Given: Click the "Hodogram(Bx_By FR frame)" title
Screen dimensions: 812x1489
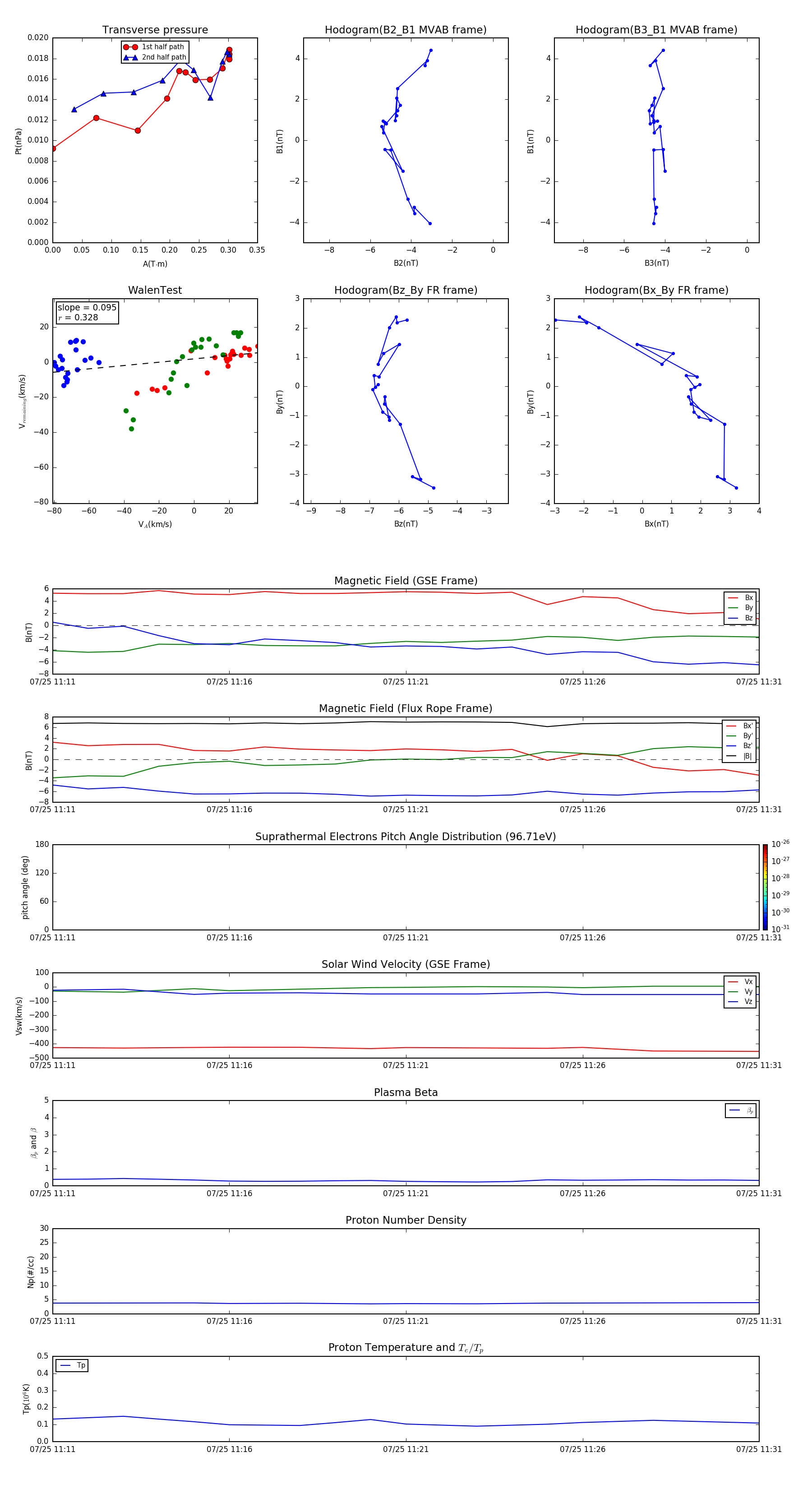Looking at the screenshot, I should (656, 290).
